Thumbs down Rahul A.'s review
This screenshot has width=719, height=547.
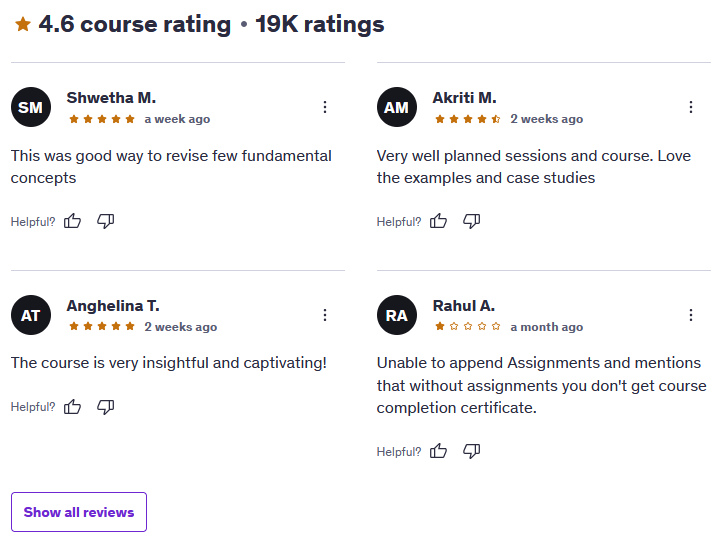pyautogui.click(x=471, y=451)
